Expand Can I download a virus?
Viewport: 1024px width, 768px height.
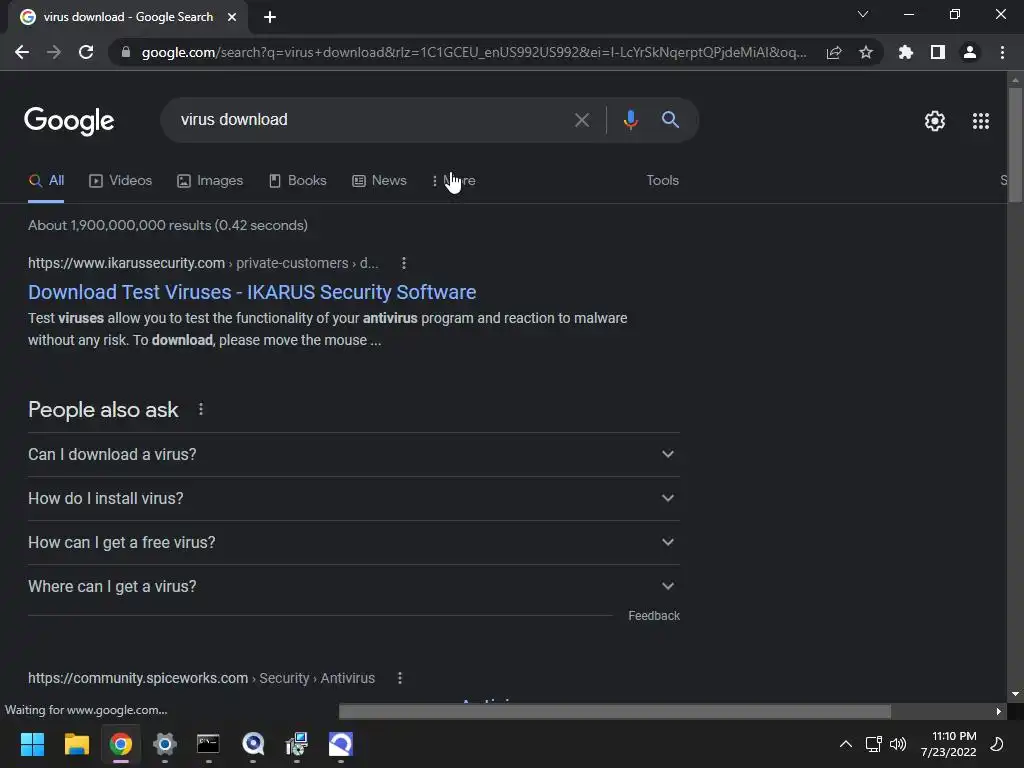(354, 455)
